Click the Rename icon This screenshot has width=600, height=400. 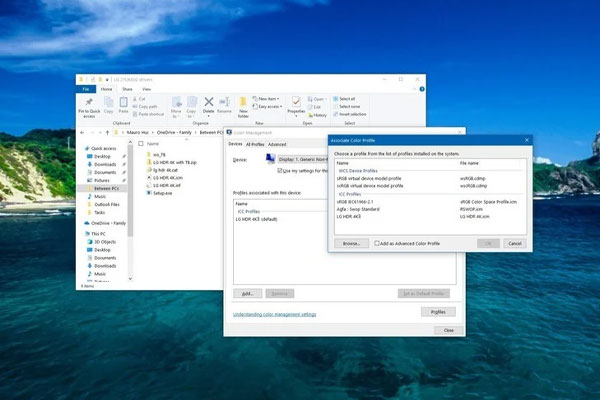click(224, 102)
